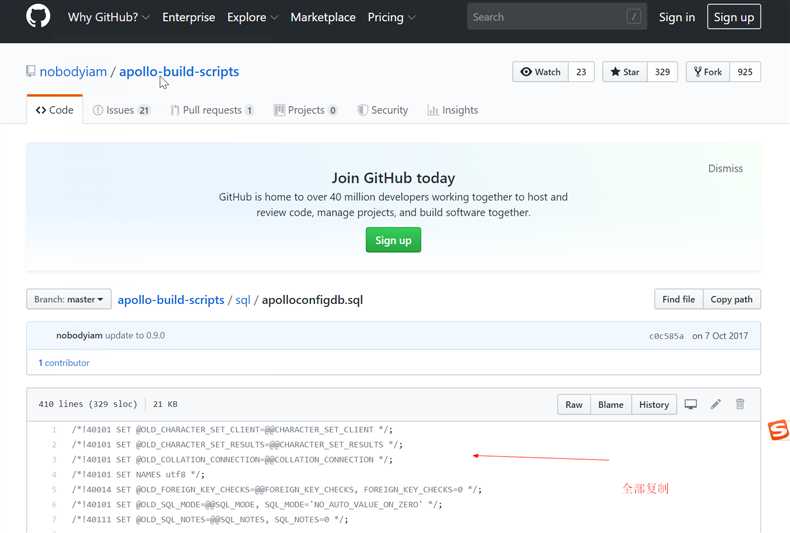Open the GitHub Octocat logo home

pos(38,16)
